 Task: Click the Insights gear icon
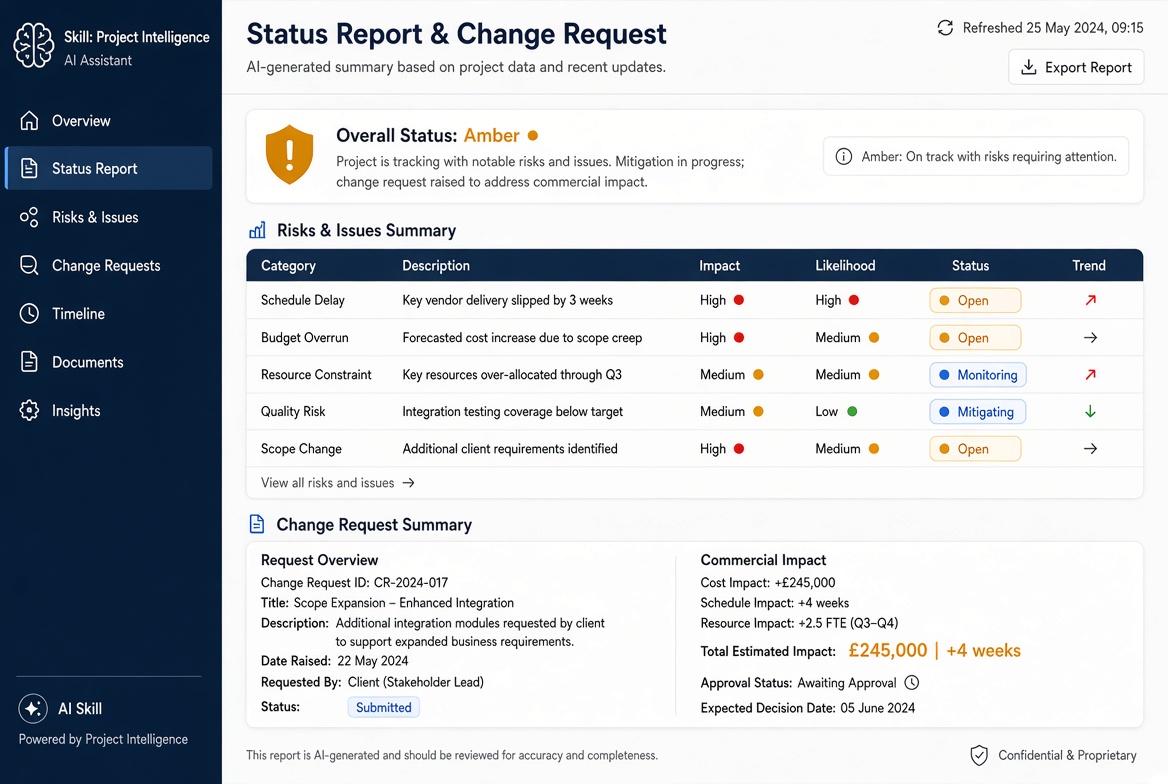[x=29, y=410]
